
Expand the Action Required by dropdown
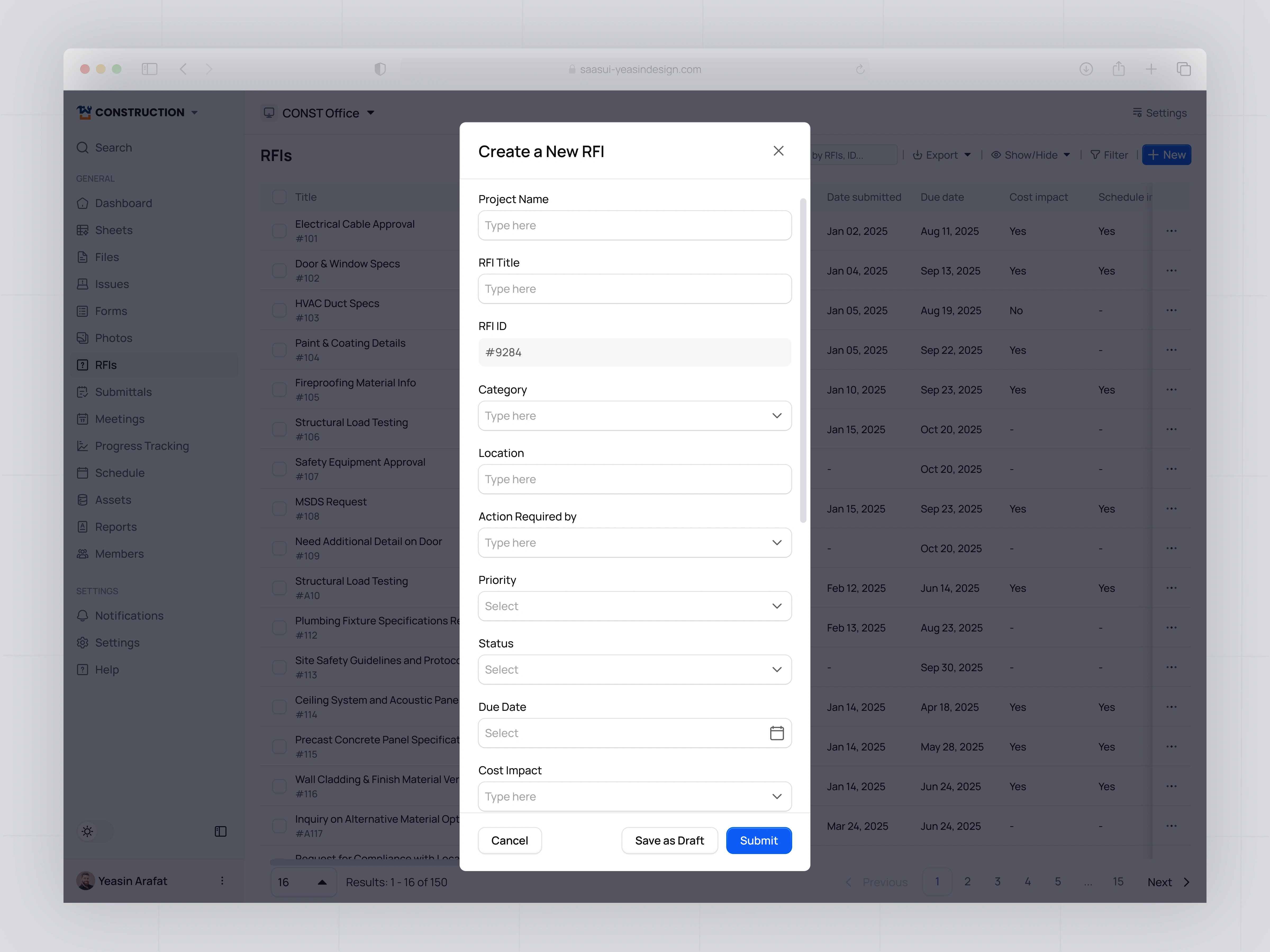coord(634,542)
